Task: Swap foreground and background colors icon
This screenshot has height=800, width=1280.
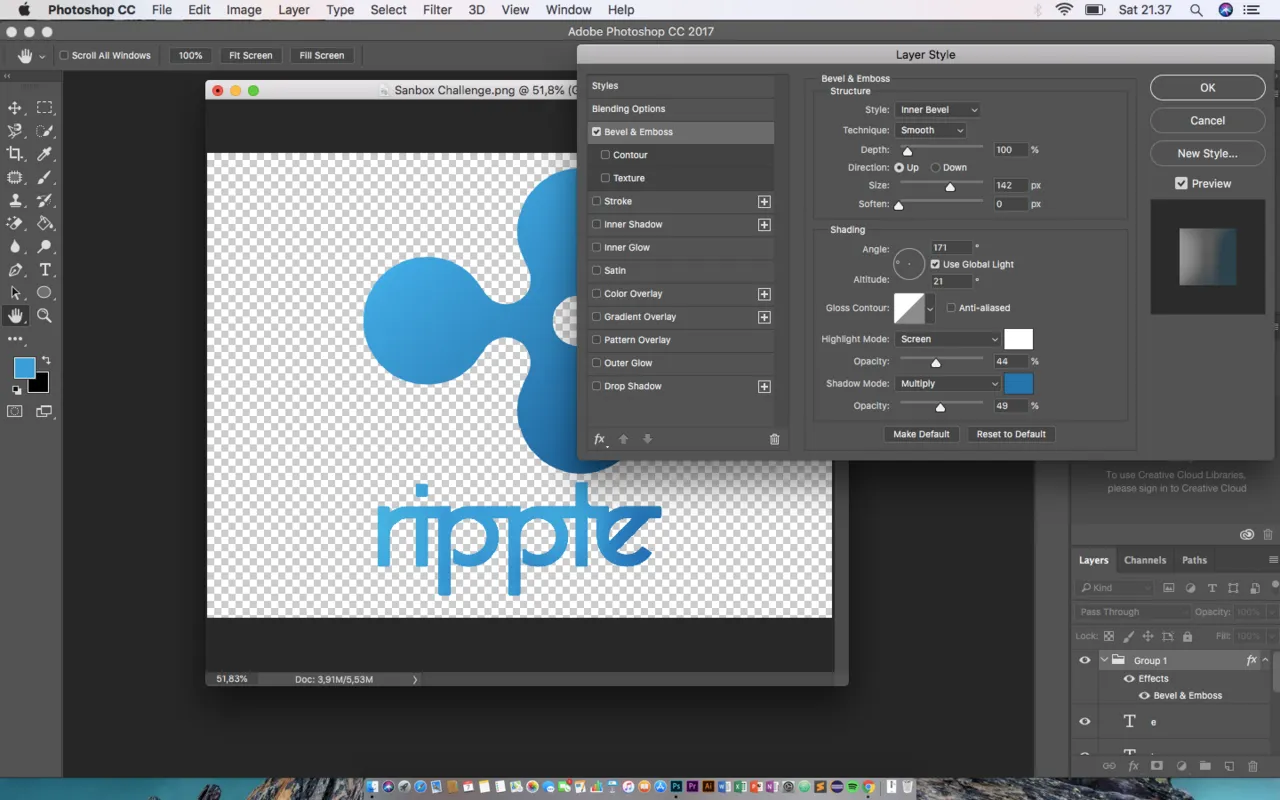Action: click(45, 361)
